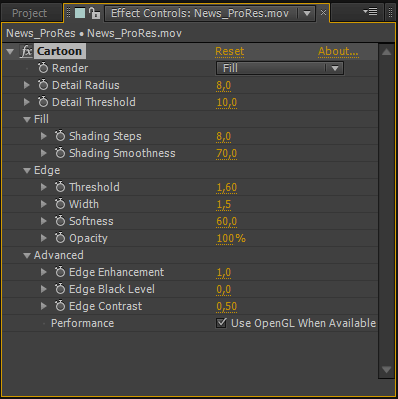
Task: Open the Effect Controls viewer dropdown arrow
Action: (307, 13)
